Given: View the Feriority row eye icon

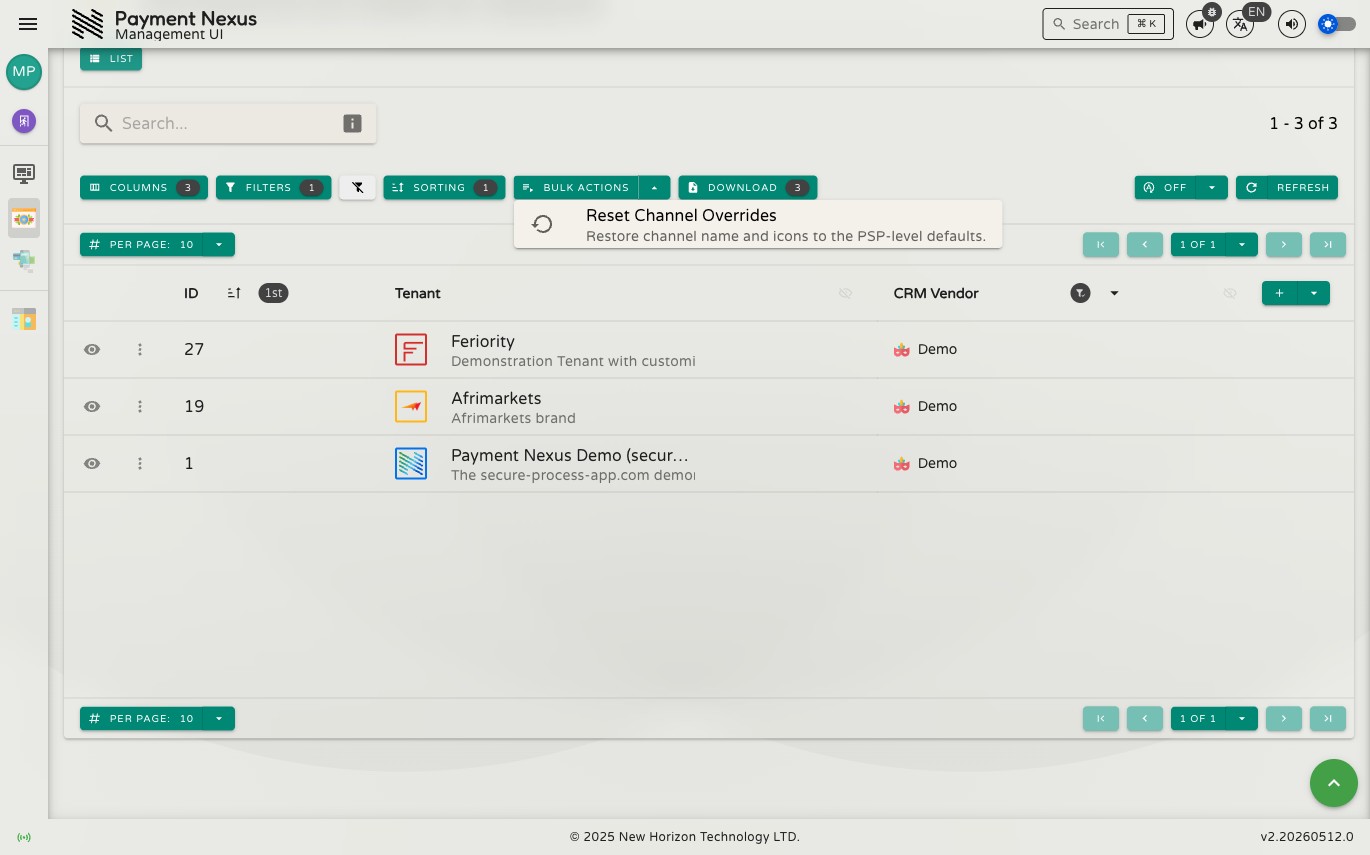Looking at the screenshot, I should click(92, 349).
